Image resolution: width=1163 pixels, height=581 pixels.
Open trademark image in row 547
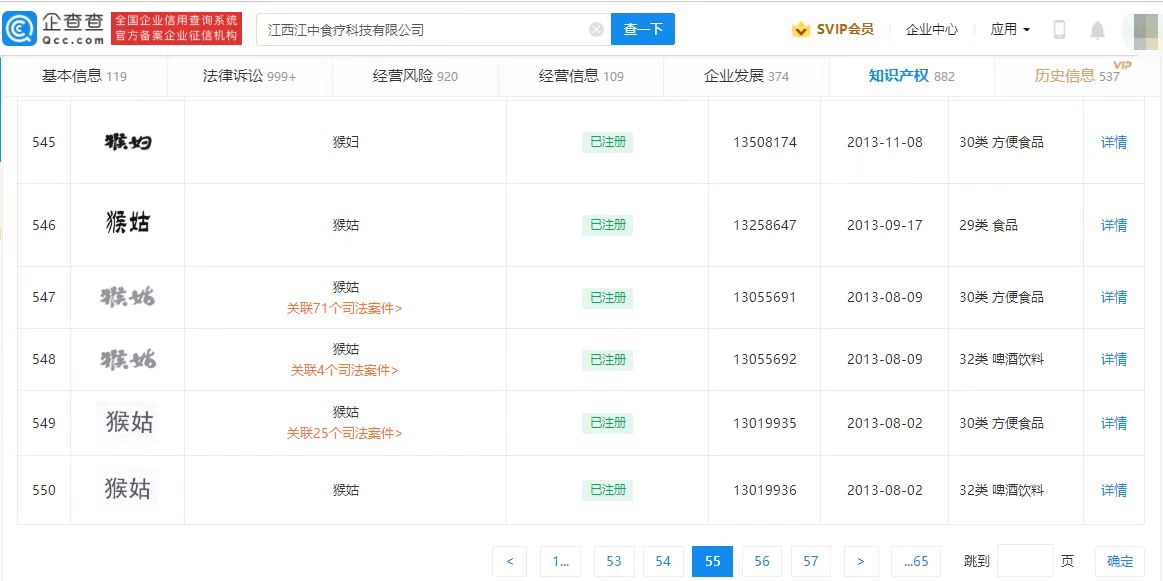(128, 297)
